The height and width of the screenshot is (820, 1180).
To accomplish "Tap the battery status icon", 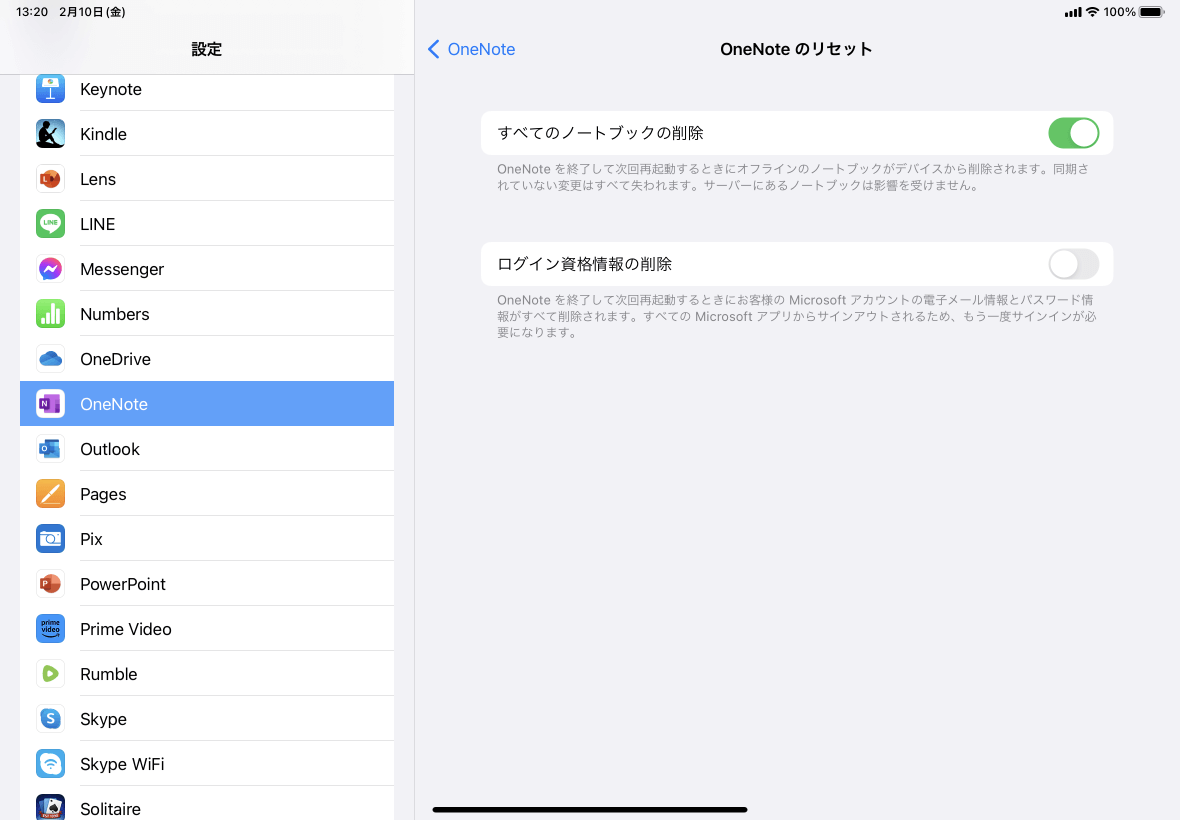I will pyautogui.click(x=1152, y=12).
